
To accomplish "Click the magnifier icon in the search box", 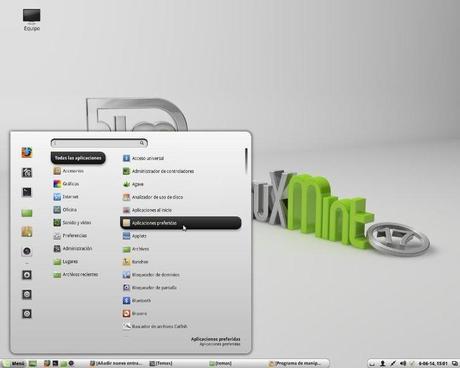I will tap(142, 143).
